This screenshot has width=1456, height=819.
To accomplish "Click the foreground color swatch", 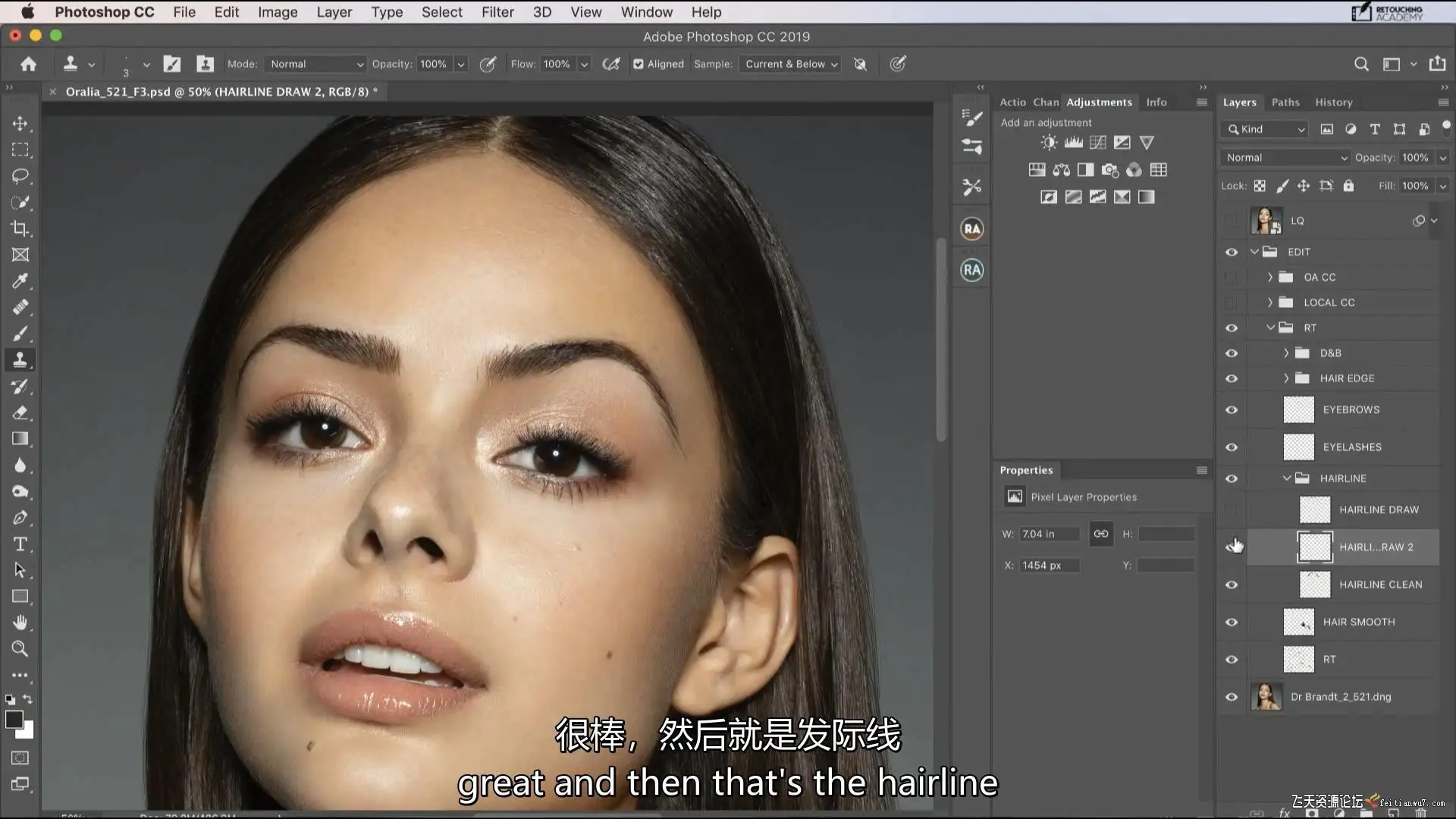I will click(x=14, y=719).
